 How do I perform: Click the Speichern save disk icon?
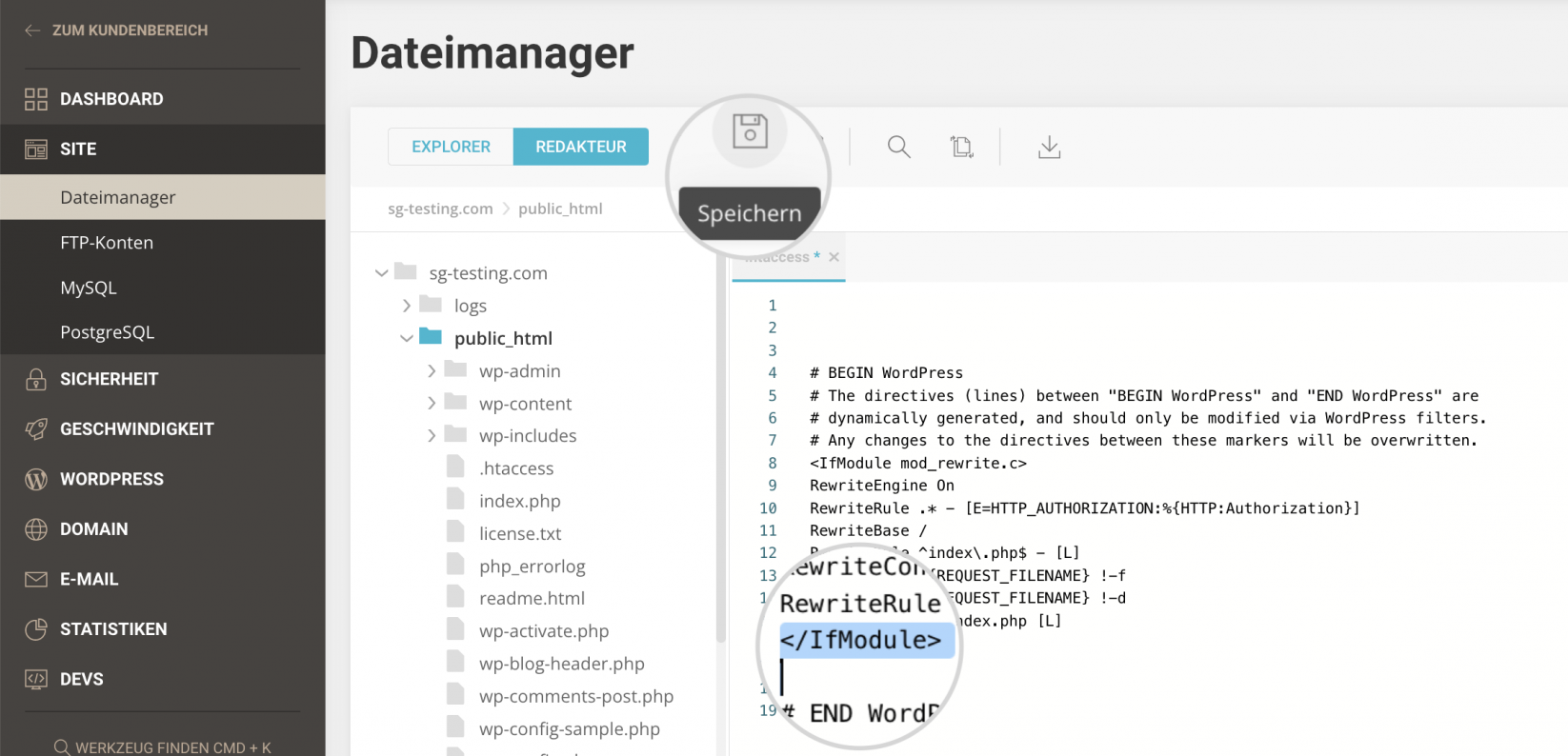[x=750, y=131]
